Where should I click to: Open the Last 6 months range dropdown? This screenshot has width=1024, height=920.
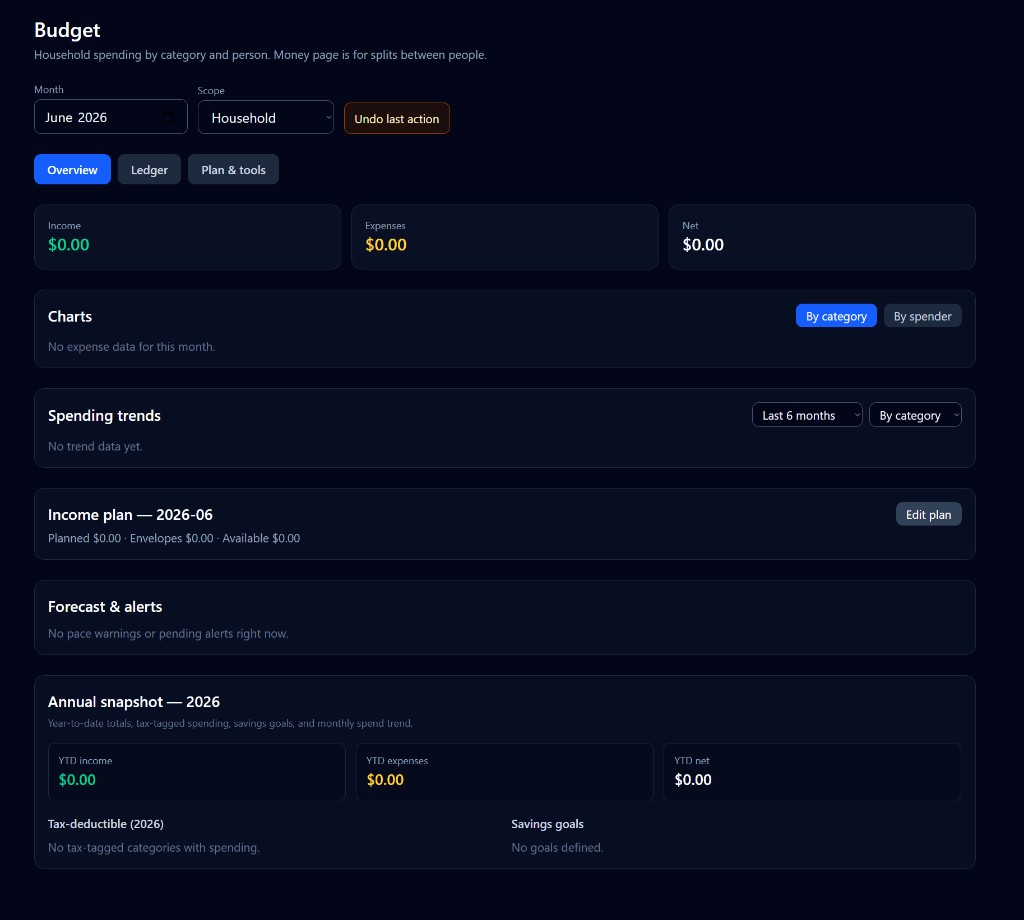point(807,415)
